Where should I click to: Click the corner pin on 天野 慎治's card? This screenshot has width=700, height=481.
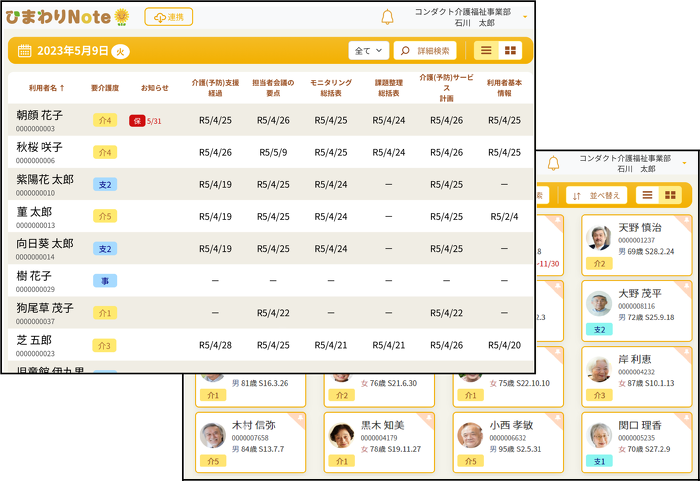(x=684, y=222)
